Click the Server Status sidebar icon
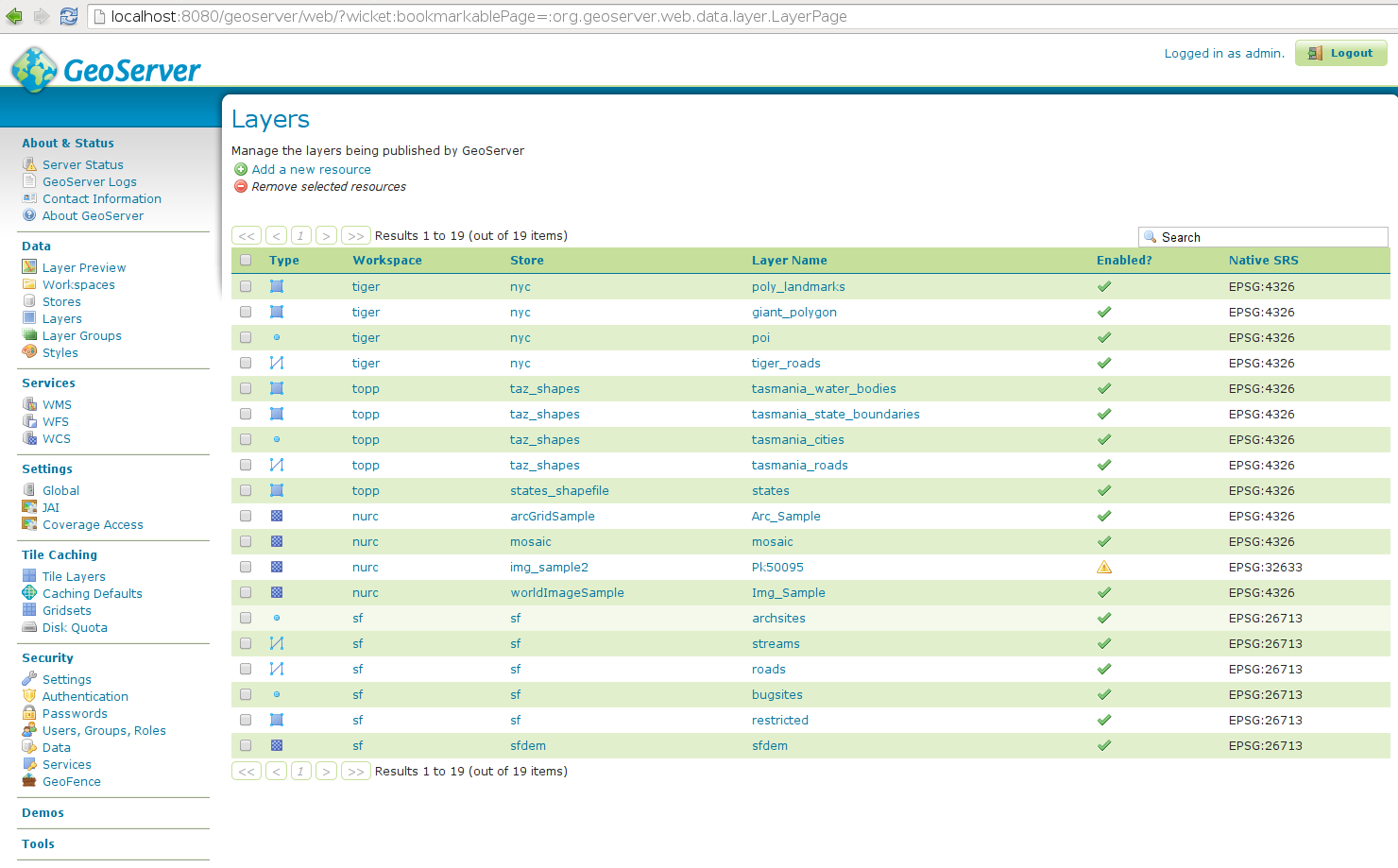 click(x=29, y=164)
